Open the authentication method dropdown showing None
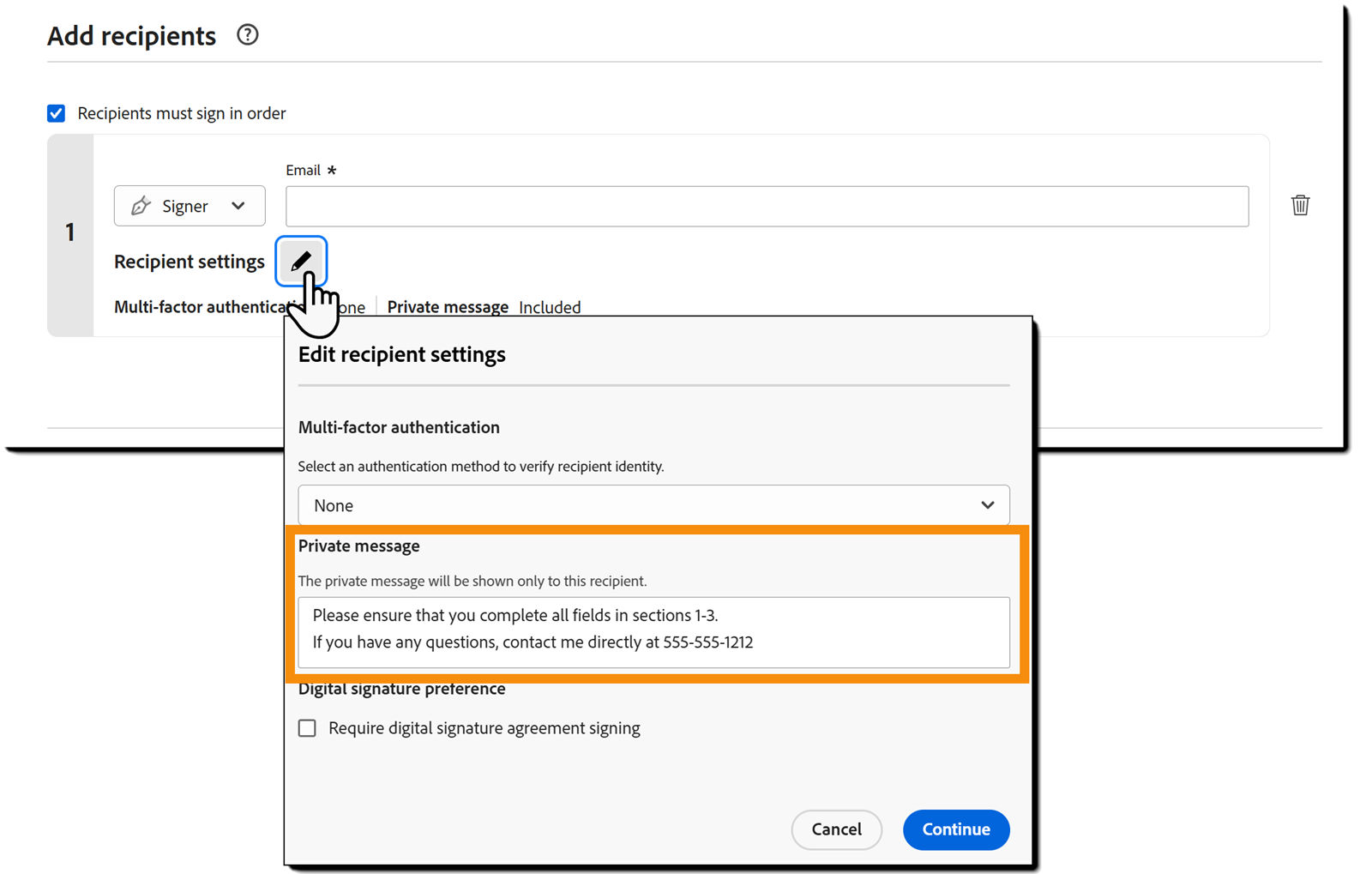This screenshot has width=1372, height=874. point(653,505)
